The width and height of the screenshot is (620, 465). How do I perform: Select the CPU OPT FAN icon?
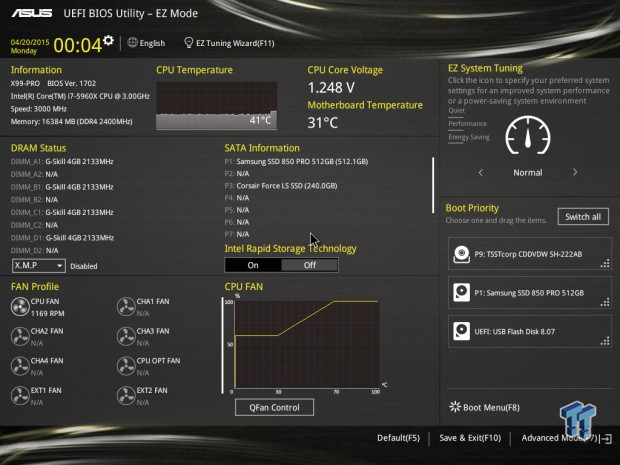click(x=126, y=366)
